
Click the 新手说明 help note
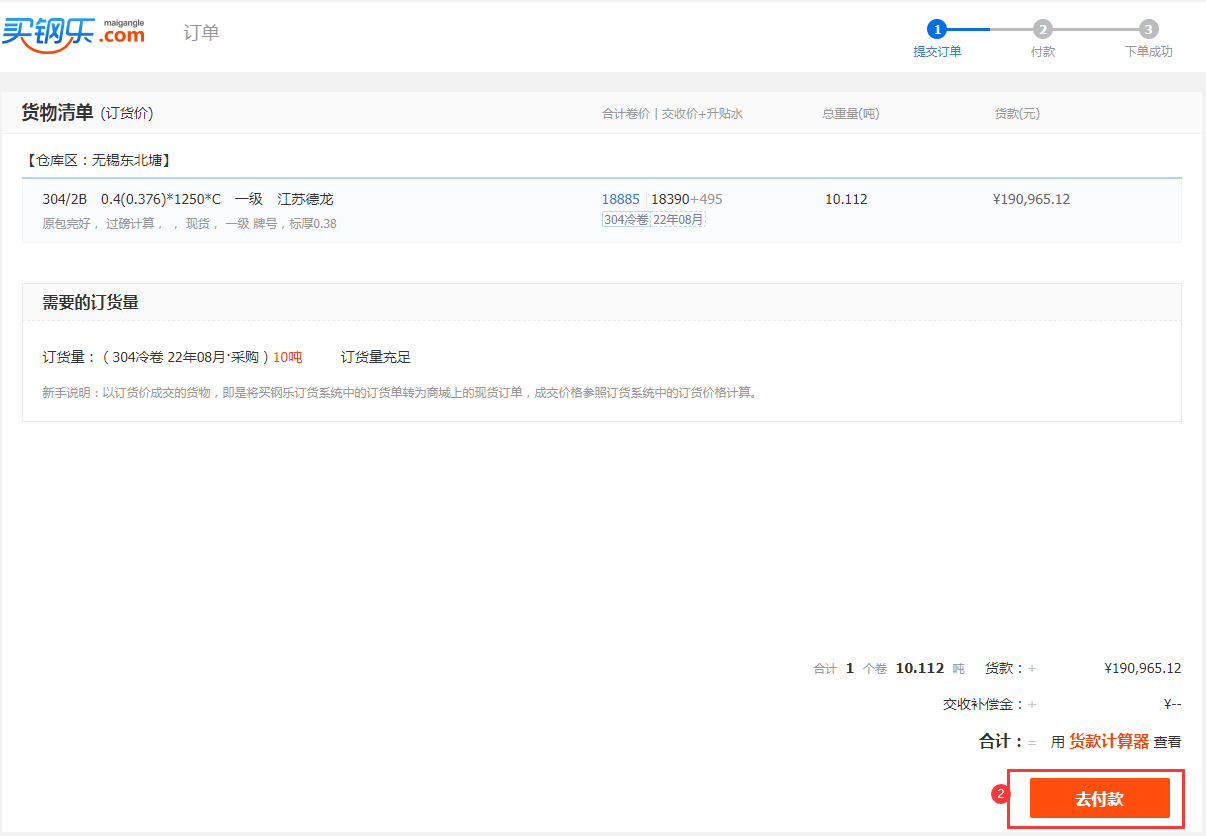pos(401,393)
